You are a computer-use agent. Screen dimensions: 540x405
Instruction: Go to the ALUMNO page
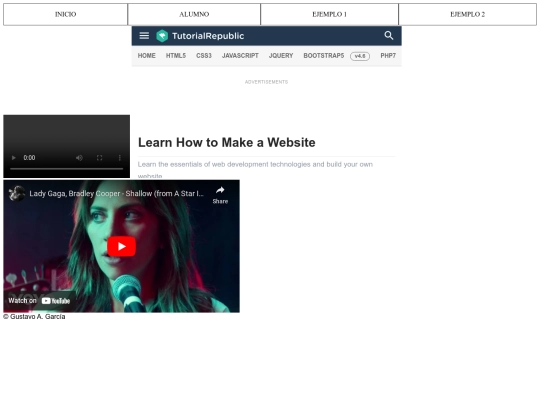point(194,14)
